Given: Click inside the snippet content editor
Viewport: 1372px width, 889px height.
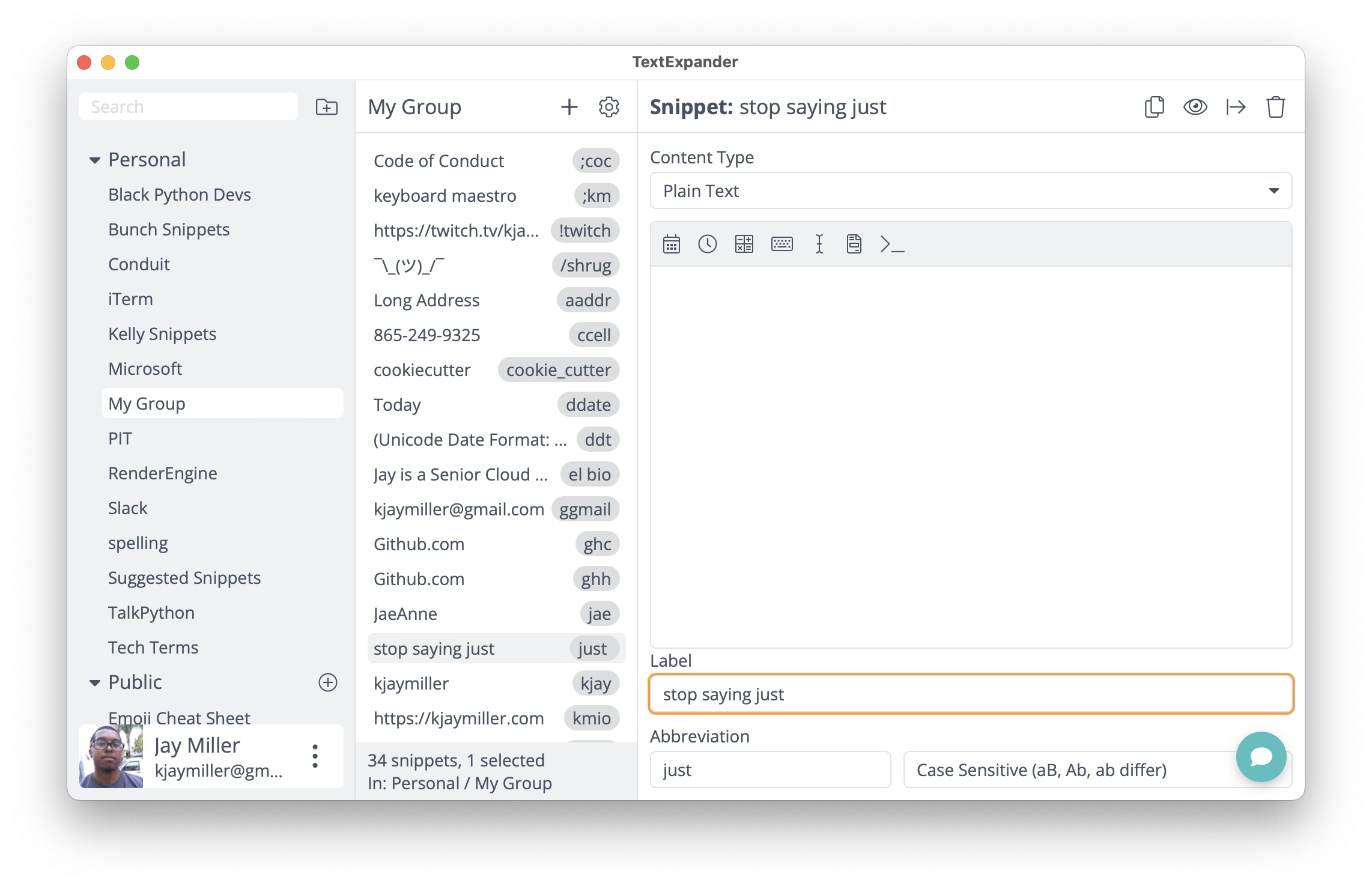Looking at the screenshot, I should pyautogui.click(x=971, y=457).
